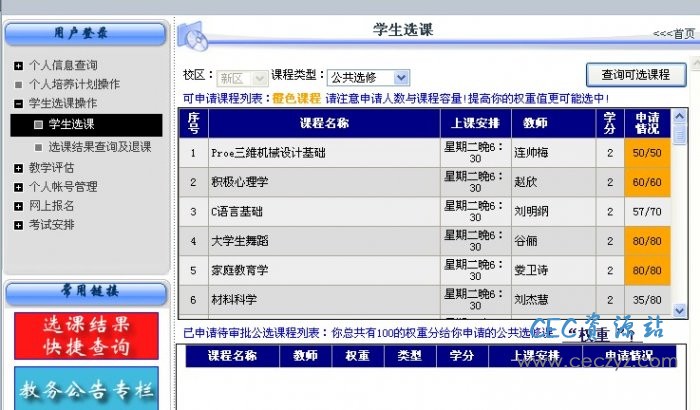Viewport: 700px width, 410px height.
Task: Expand the 网上报名 tree node
Action: point(18,206)
